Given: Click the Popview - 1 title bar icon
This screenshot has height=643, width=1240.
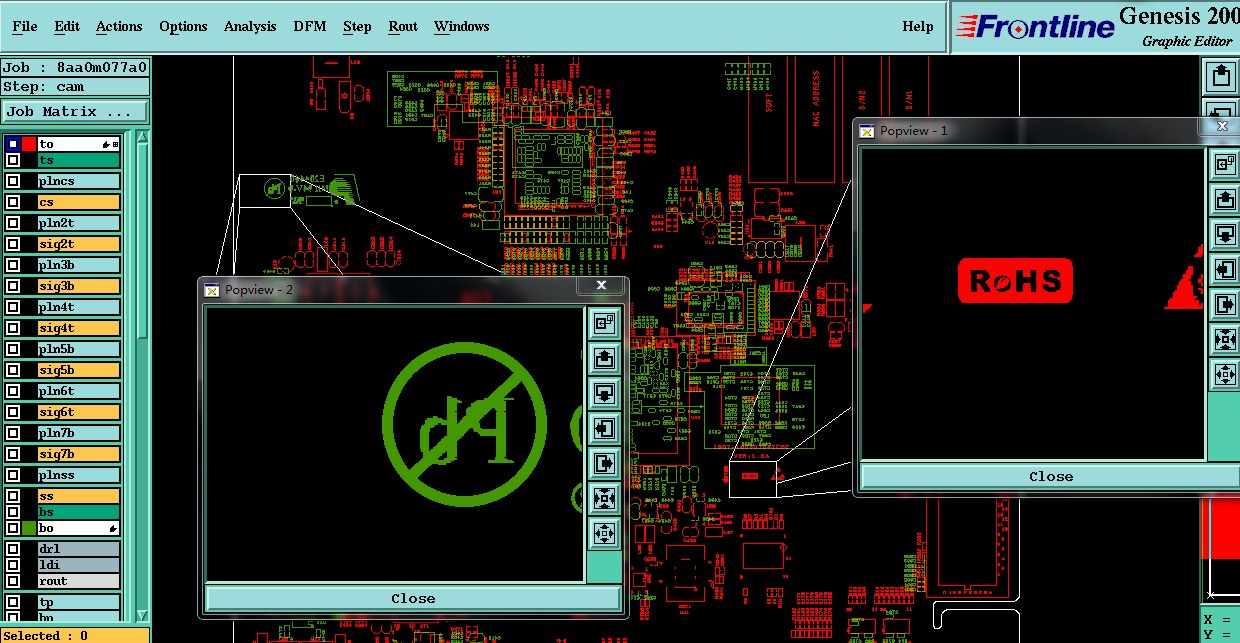Looking at the screenshot, I should coord(867,131).
